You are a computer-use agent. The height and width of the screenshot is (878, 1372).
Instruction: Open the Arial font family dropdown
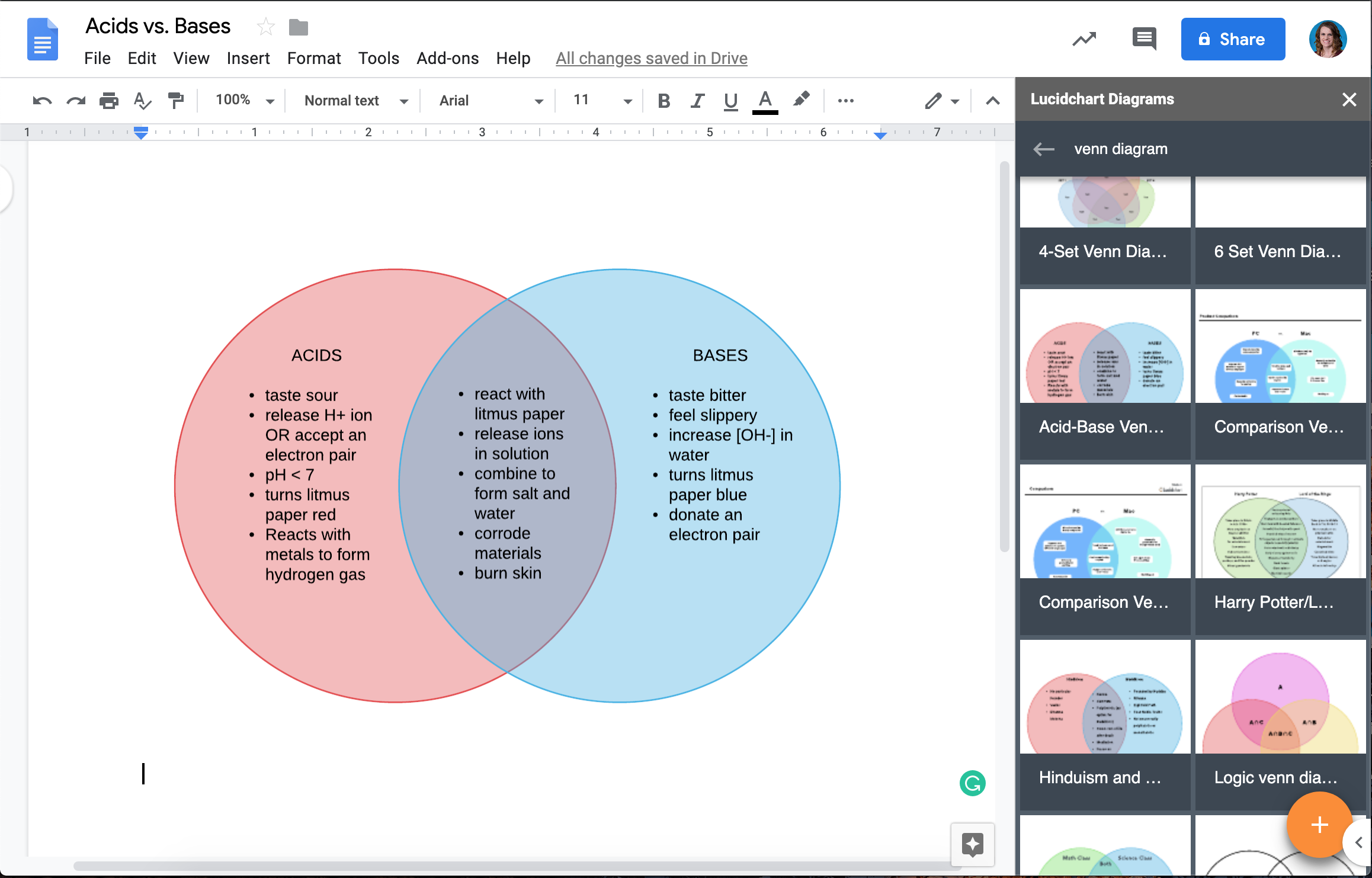tap(489, 101)
